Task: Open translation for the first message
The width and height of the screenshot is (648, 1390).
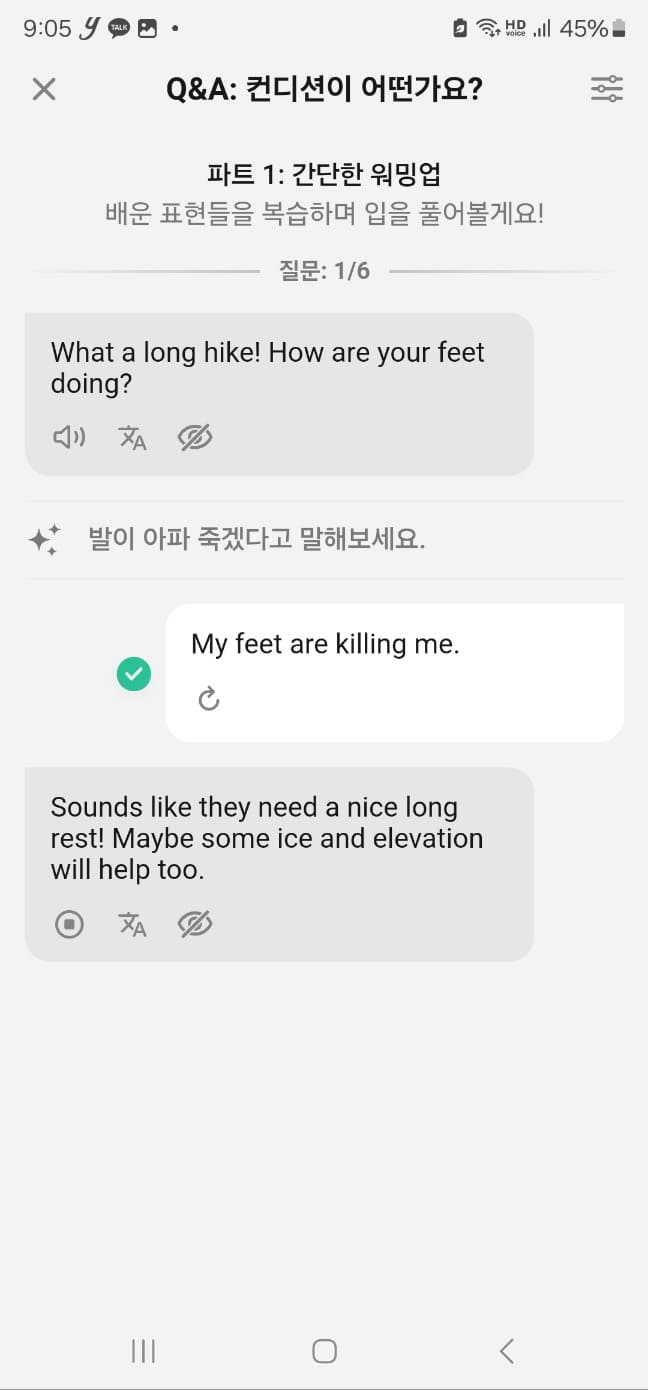Action: click(x=132, y=436)
